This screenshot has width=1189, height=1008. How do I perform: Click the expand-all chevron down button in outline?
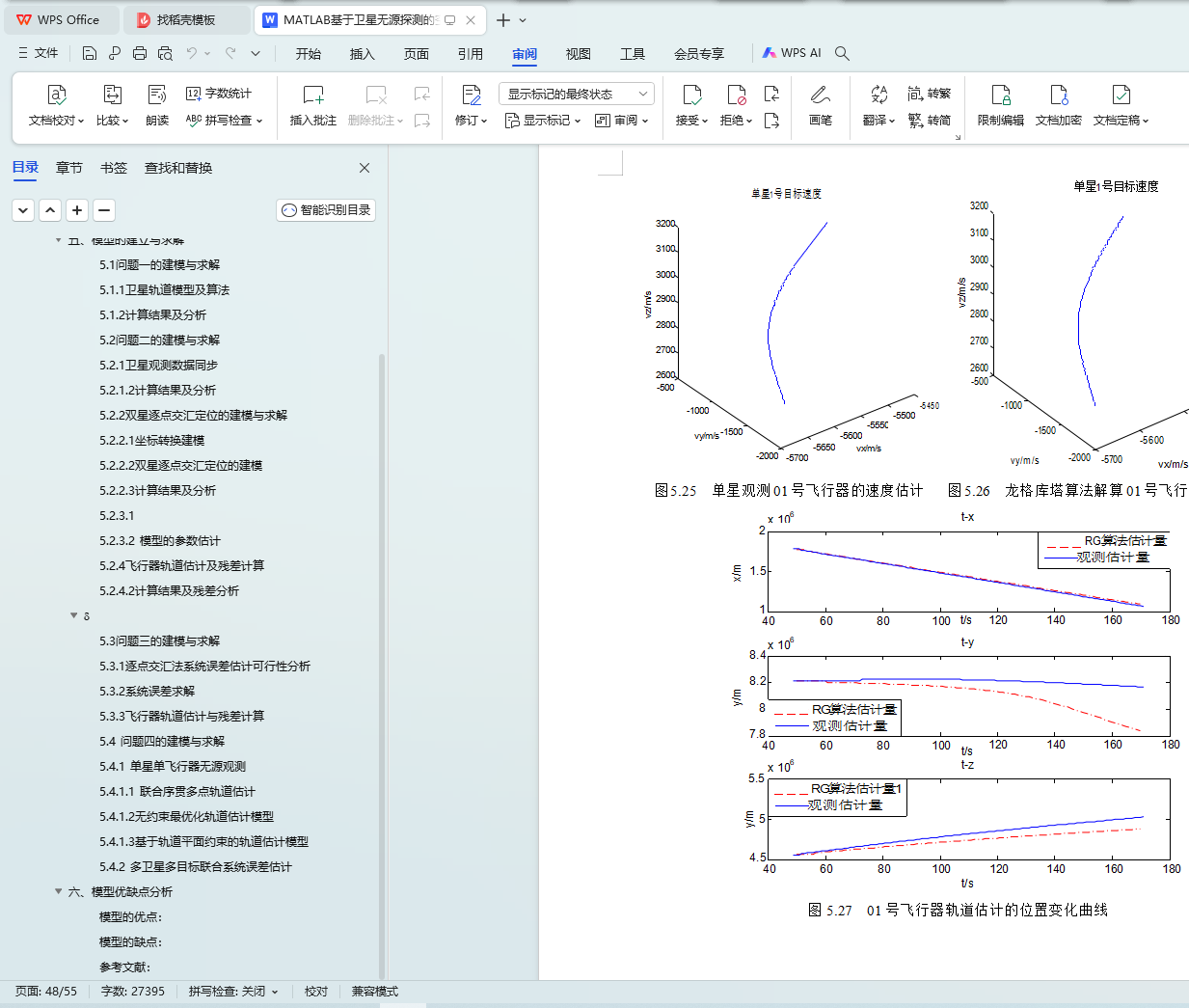pyautogui.click(x=23, y=209)
